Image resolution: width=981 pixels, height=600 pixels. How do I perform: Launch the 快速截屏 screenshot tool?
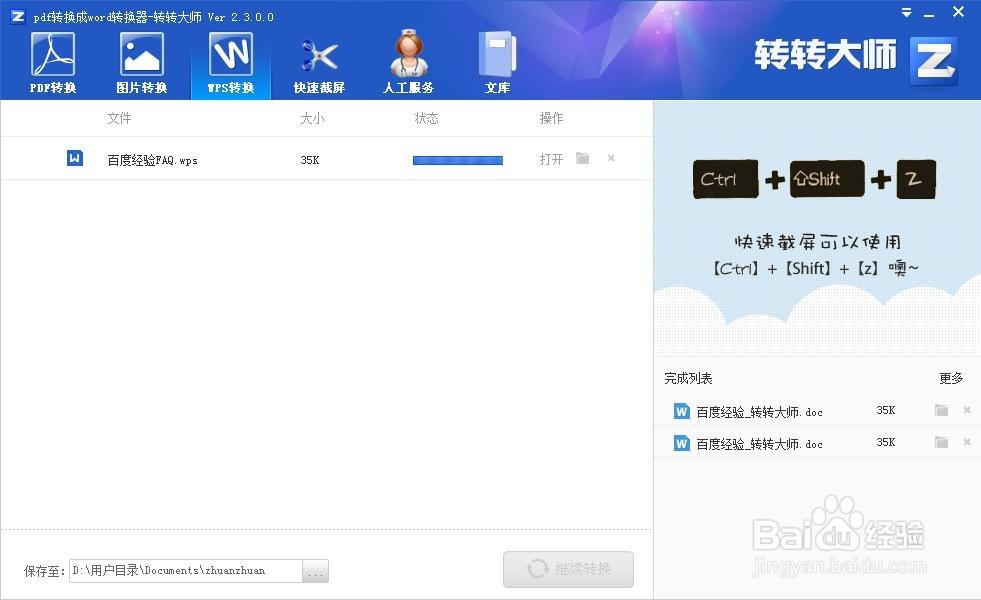319,60
